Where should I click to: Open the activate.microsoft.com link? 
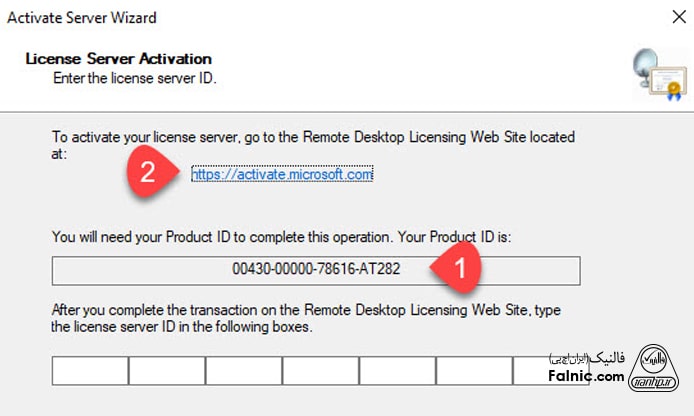click(282, 174)
